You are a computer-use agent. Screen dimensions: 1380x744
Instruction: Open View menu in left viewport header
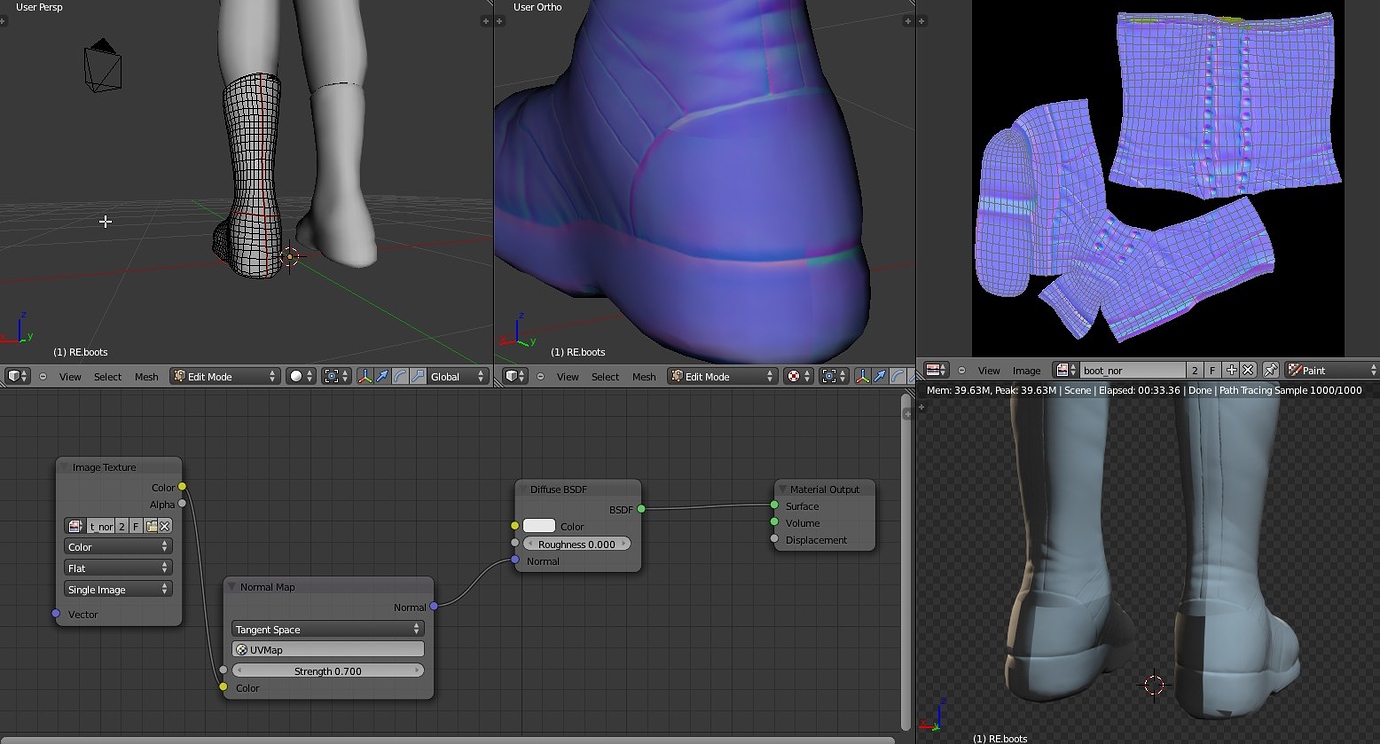(70, 377)
